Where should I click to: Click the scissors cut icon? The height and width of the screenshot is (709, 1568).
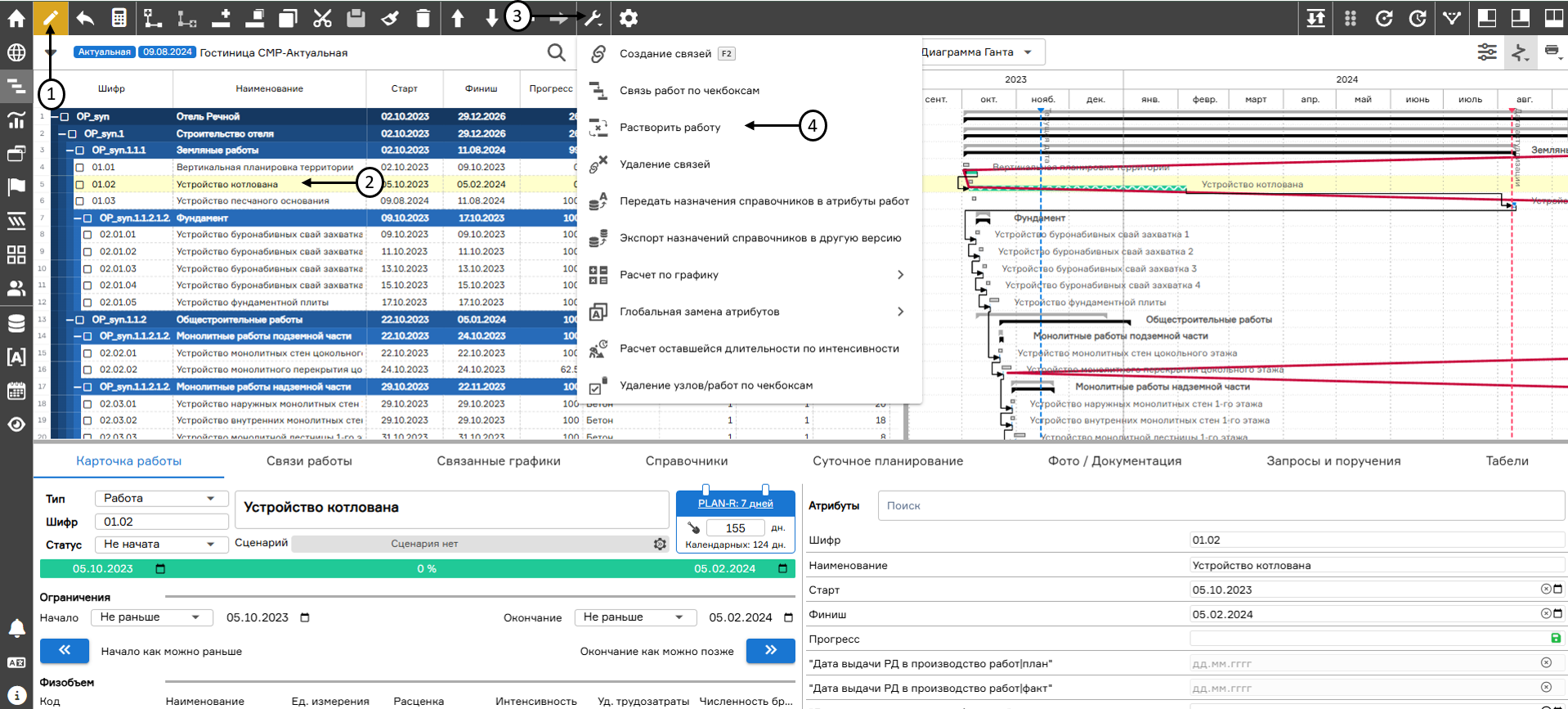tap(322, 17)
